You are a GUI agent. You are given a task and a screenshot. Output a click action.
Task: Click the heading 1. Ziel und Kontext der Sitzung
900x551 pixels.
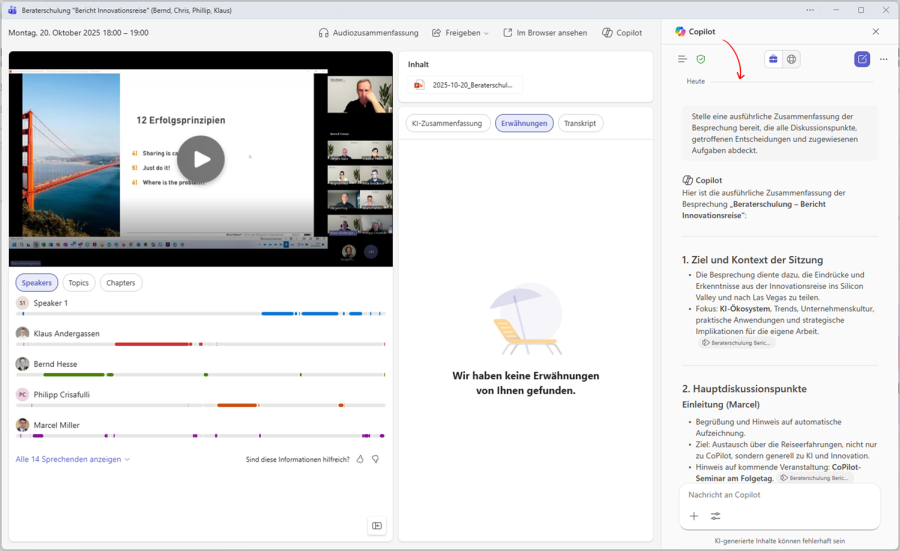click(x=752, y=260)
